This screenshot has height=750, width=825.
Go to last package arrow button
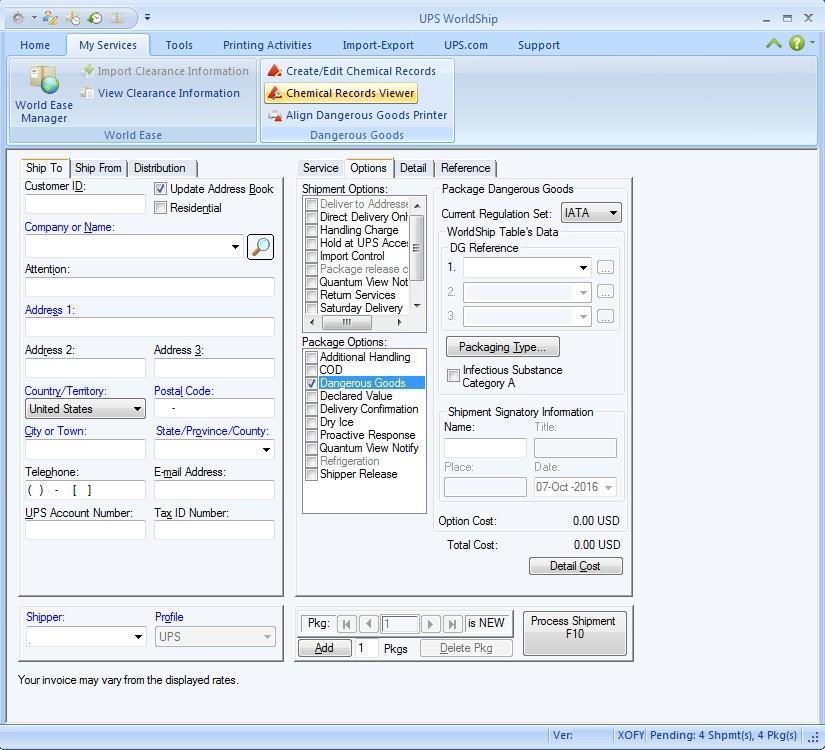452,624
